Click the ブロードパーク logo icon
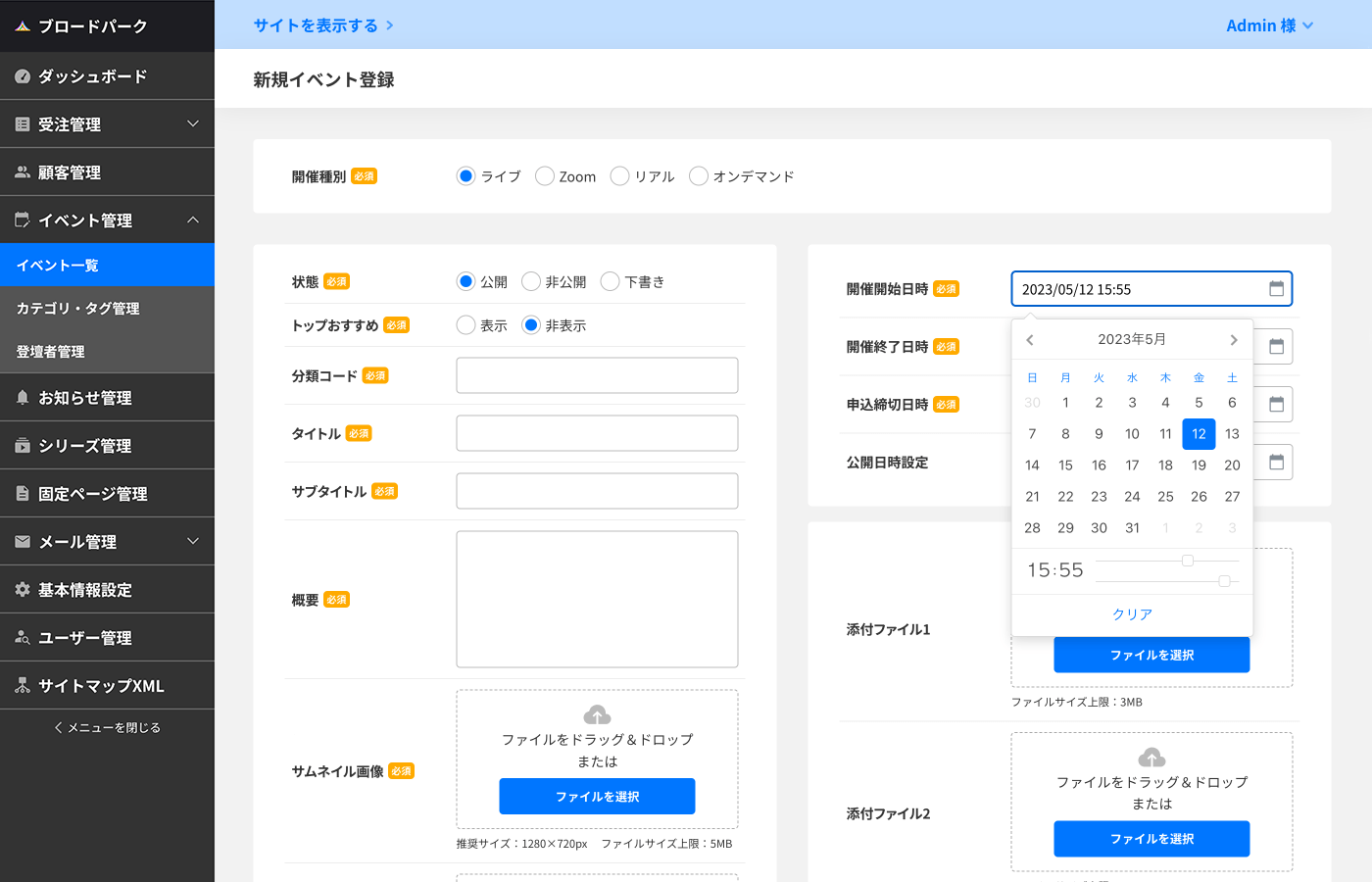The width and height of the screenshot is (1372, 882). pos(23,26)
